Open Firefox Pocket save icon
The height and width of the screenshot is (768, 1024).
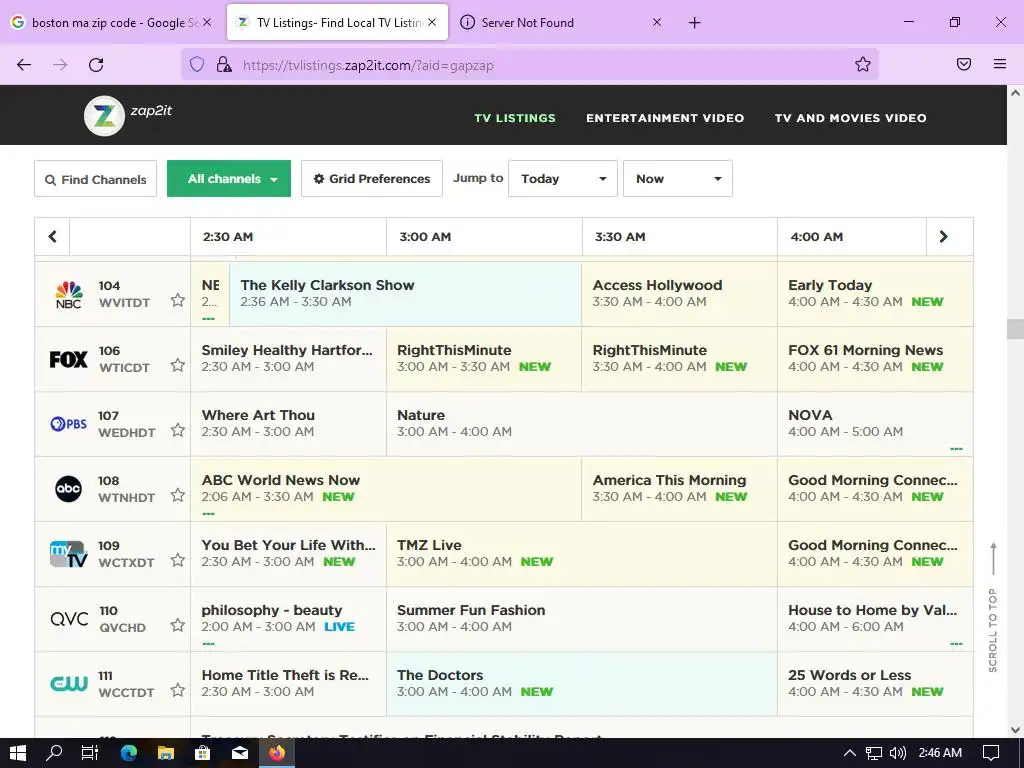[x=964, y=64]
